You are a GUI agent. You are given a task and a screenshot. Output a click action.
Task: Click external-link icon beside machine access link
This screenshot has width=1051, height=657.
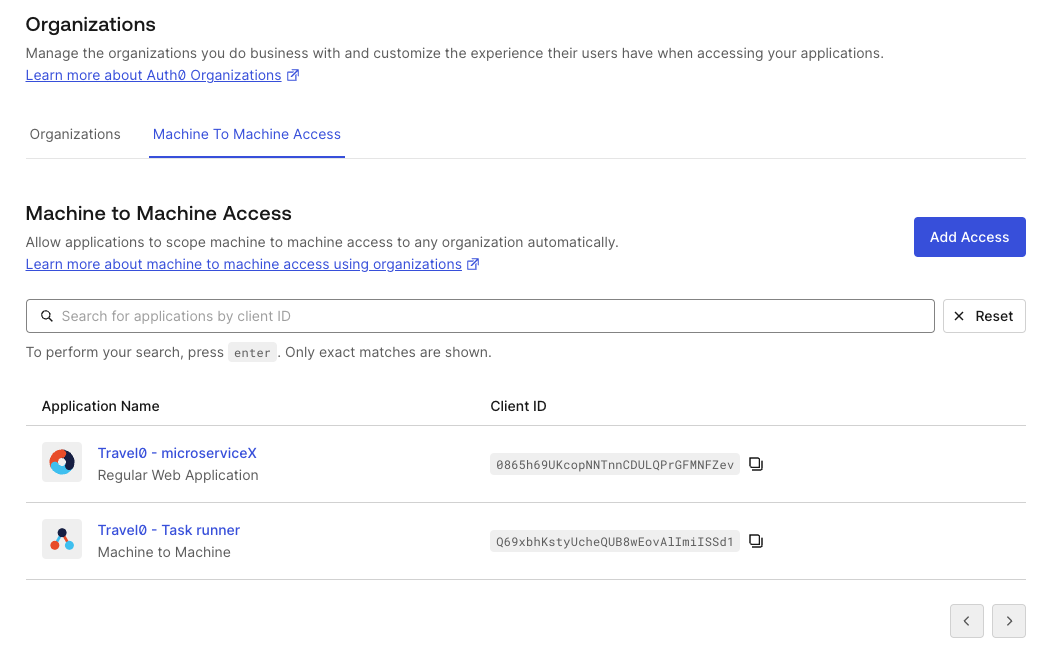click(x=473, y=264)
